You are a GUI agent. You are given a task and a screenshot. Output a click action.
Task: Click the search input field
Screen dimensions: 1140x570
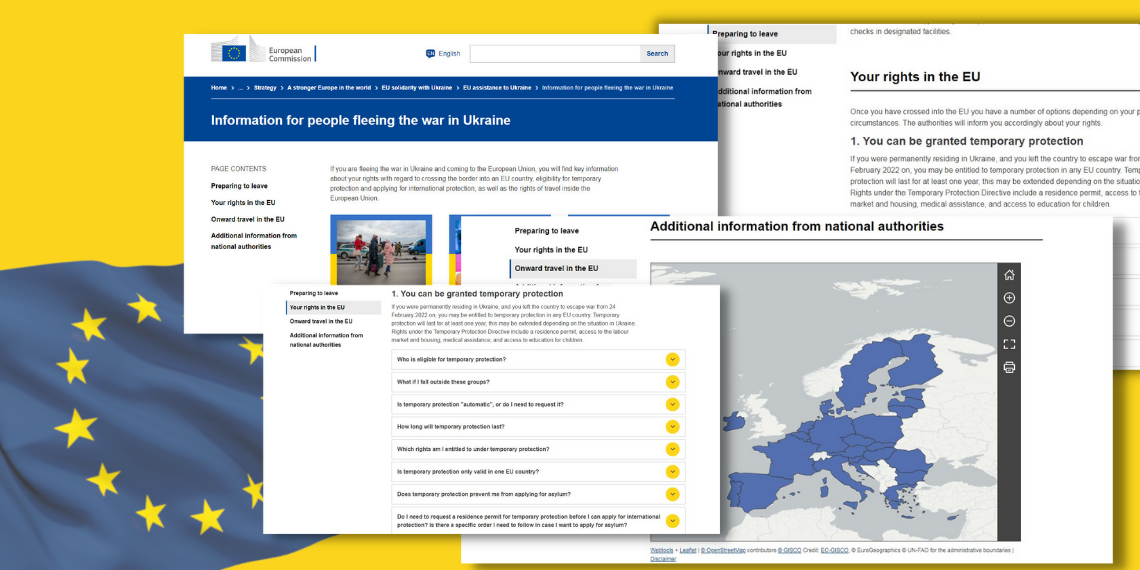[x=554, y=54]
